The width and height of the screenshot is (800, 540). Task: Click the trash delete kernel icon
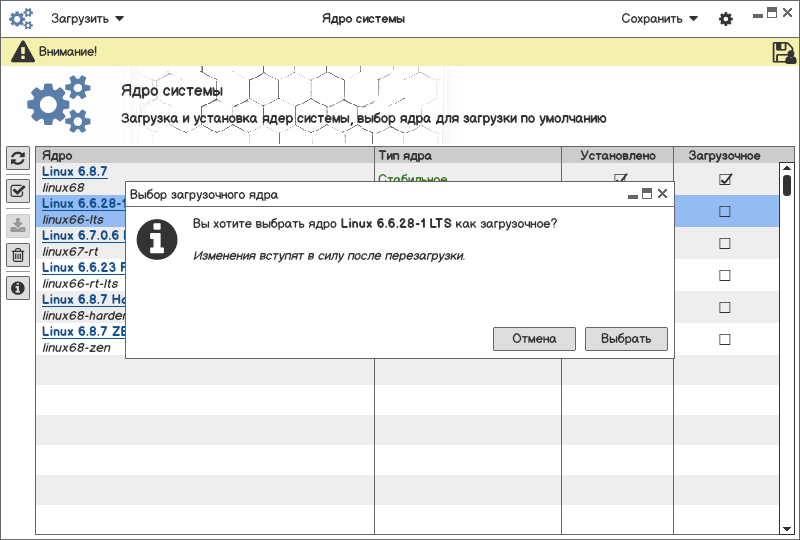point(17,256)
